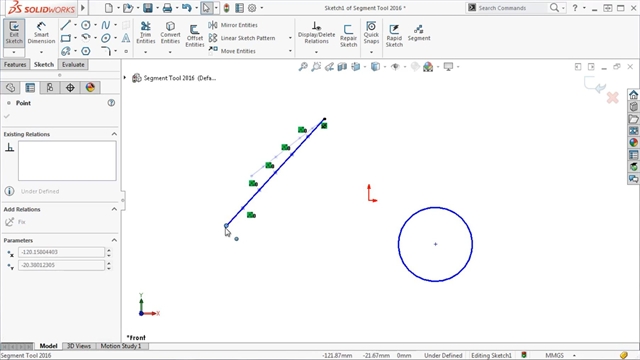This screenshot has height=360, width=640.
Task: Click the Mirror Entities button
Action: pos(233,25)
